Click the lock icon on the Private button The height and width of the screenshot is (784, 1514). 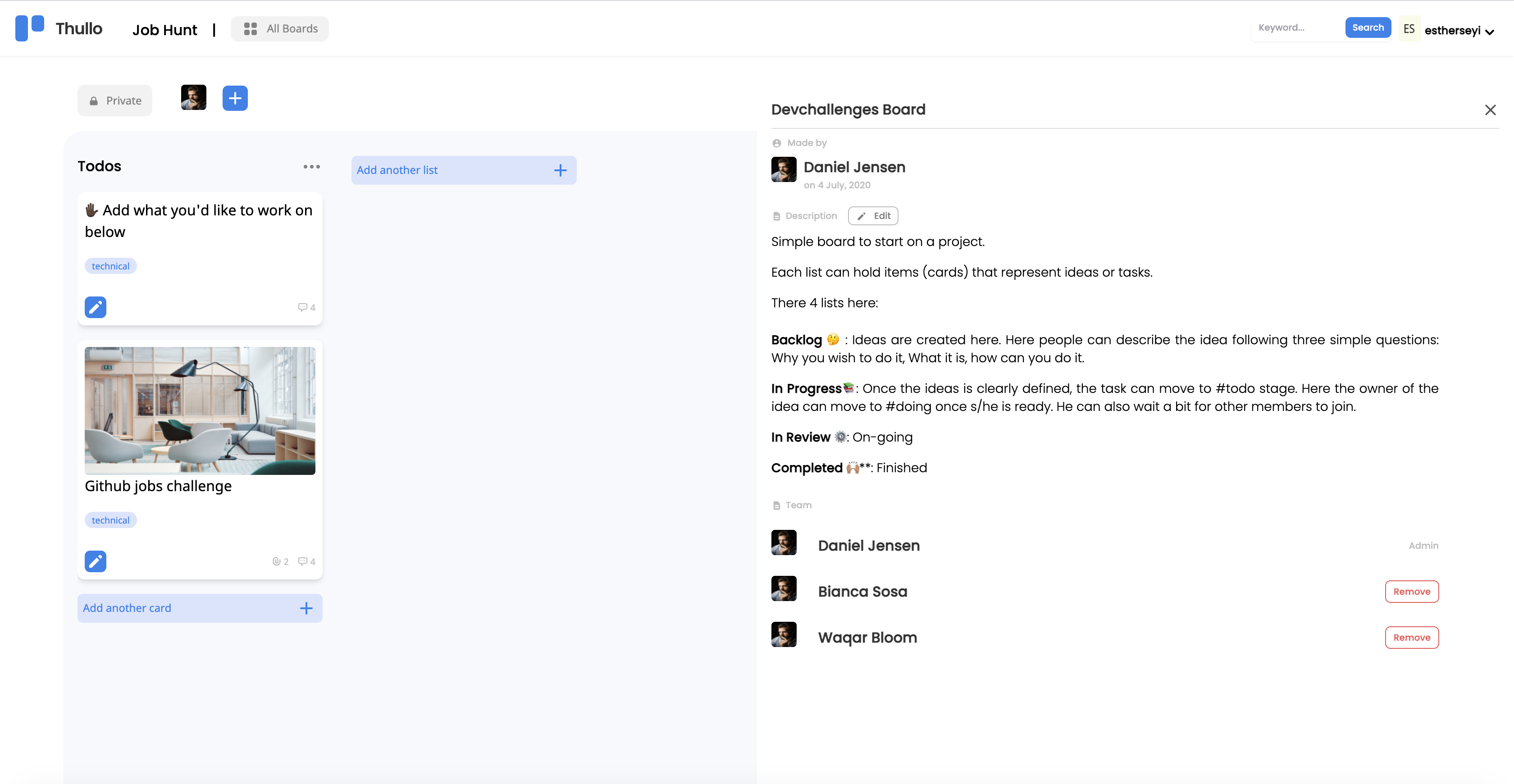94,100
